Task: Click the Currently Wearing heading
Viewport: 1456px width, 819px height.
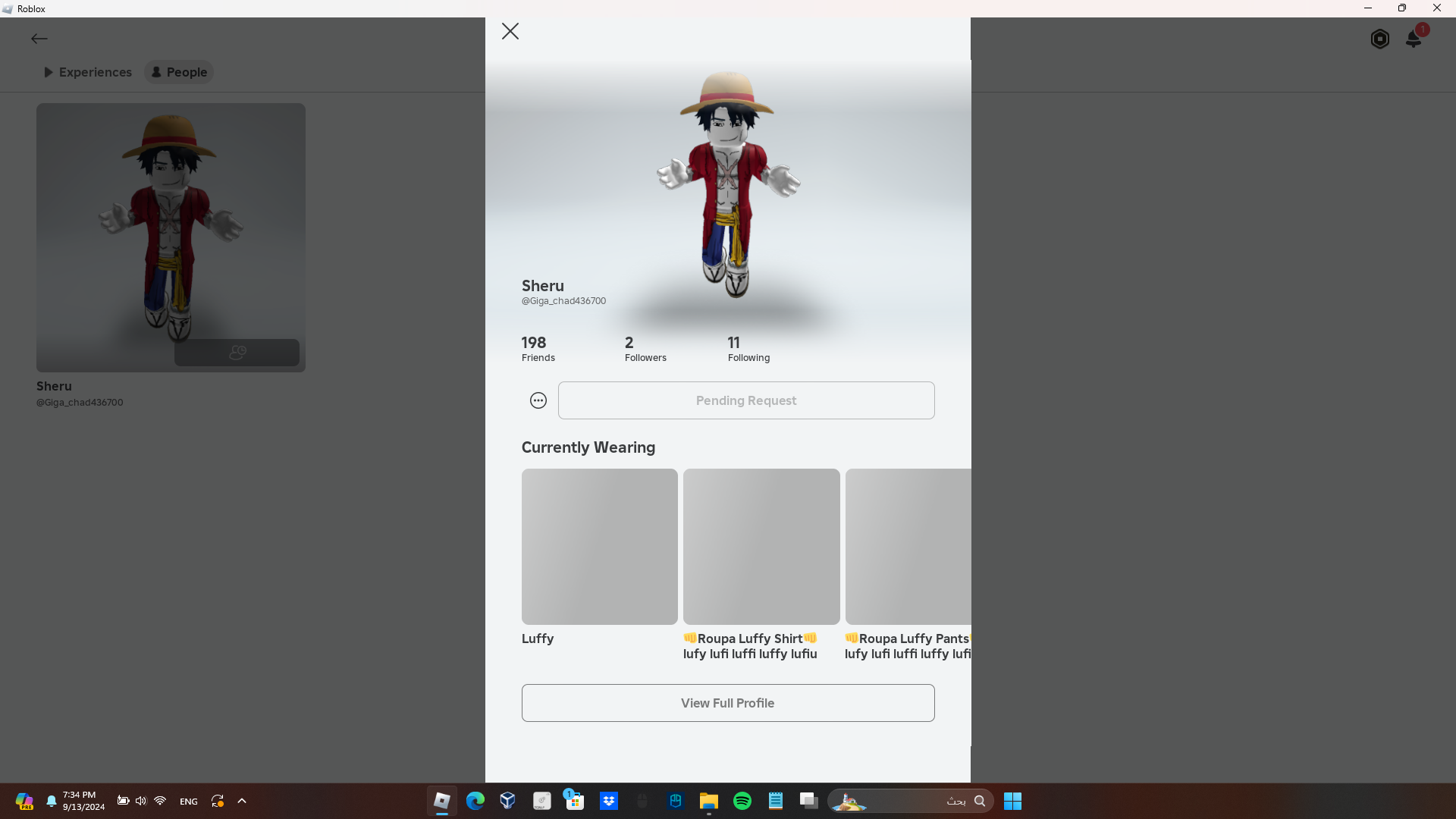Action: point(588,447)
